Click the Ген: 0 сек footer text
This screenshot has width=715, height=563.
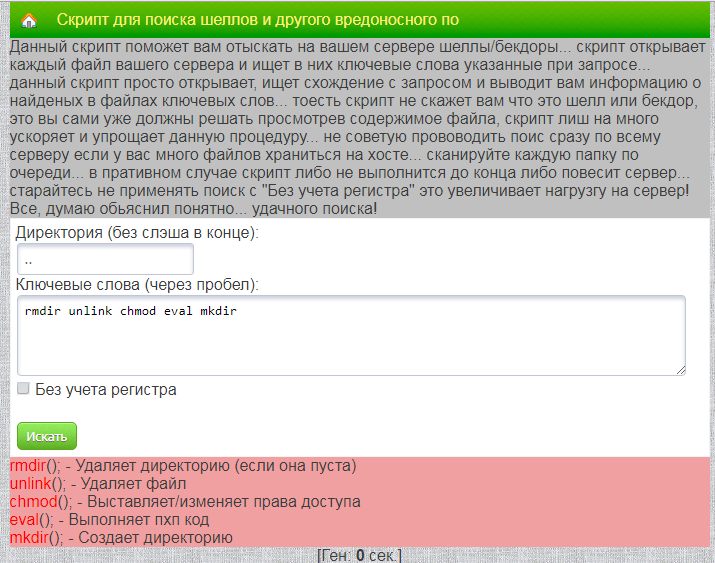coord(359,555)
